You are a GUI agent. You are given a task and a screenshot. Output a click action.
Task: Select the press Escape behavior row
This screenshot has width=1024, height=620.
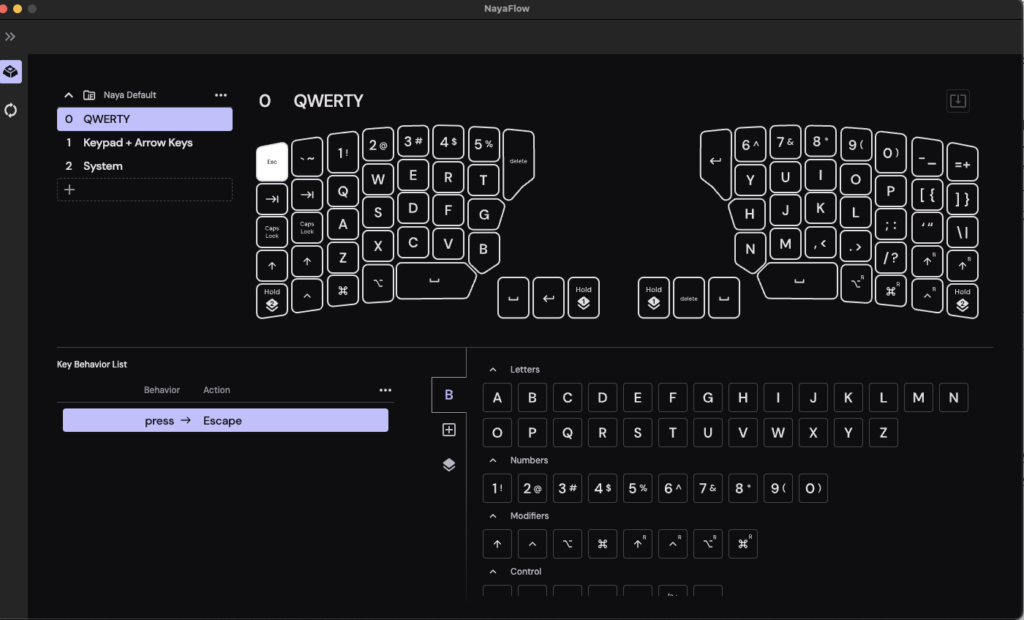(225, 421)
